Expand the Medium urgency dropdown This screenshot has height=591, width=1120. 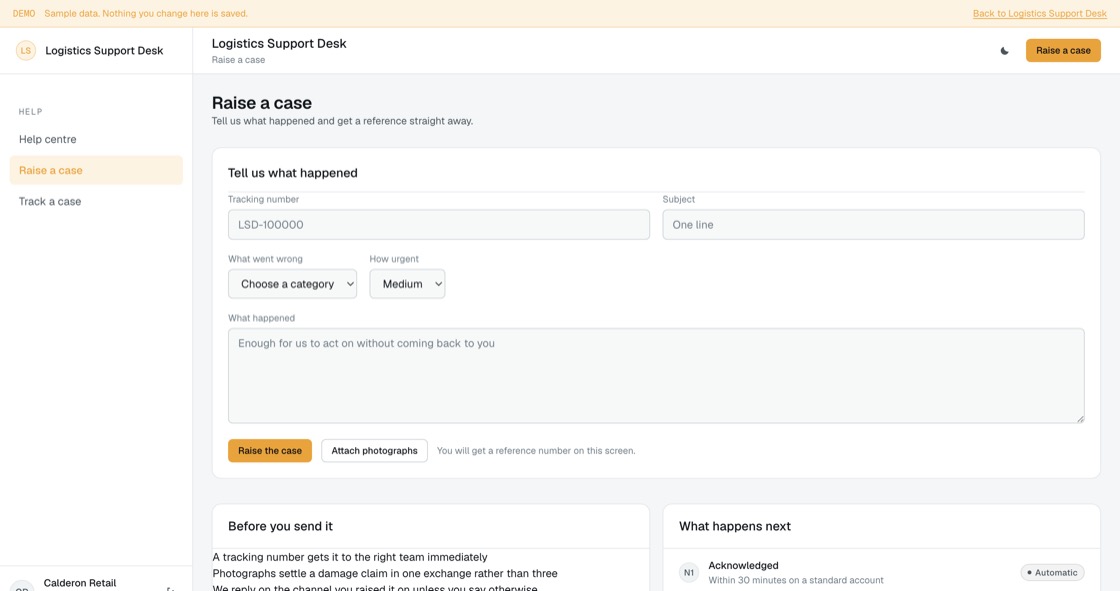(407, 284)
